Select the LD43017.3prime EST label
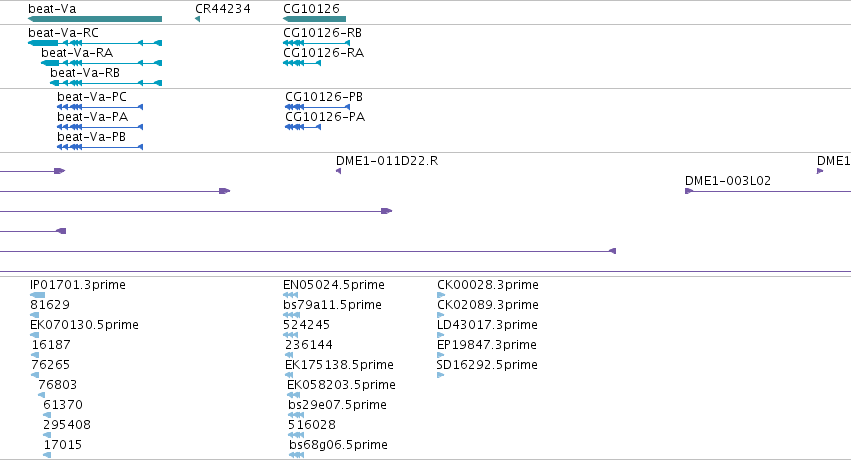851x460 pixels. pos(487,325)
